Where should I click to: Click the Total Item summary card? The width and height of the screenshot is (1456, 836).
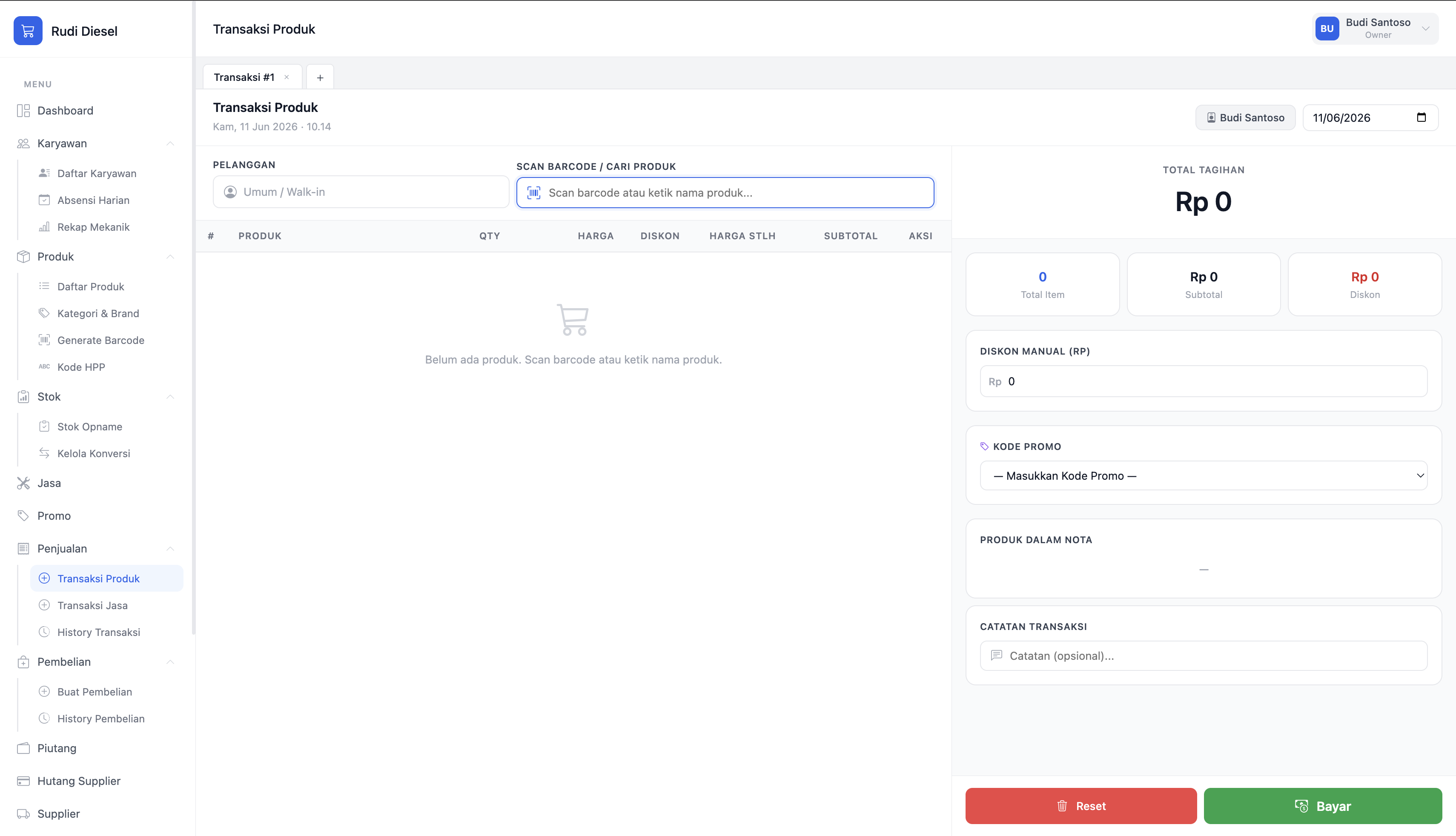click(x=1042, y=284)
